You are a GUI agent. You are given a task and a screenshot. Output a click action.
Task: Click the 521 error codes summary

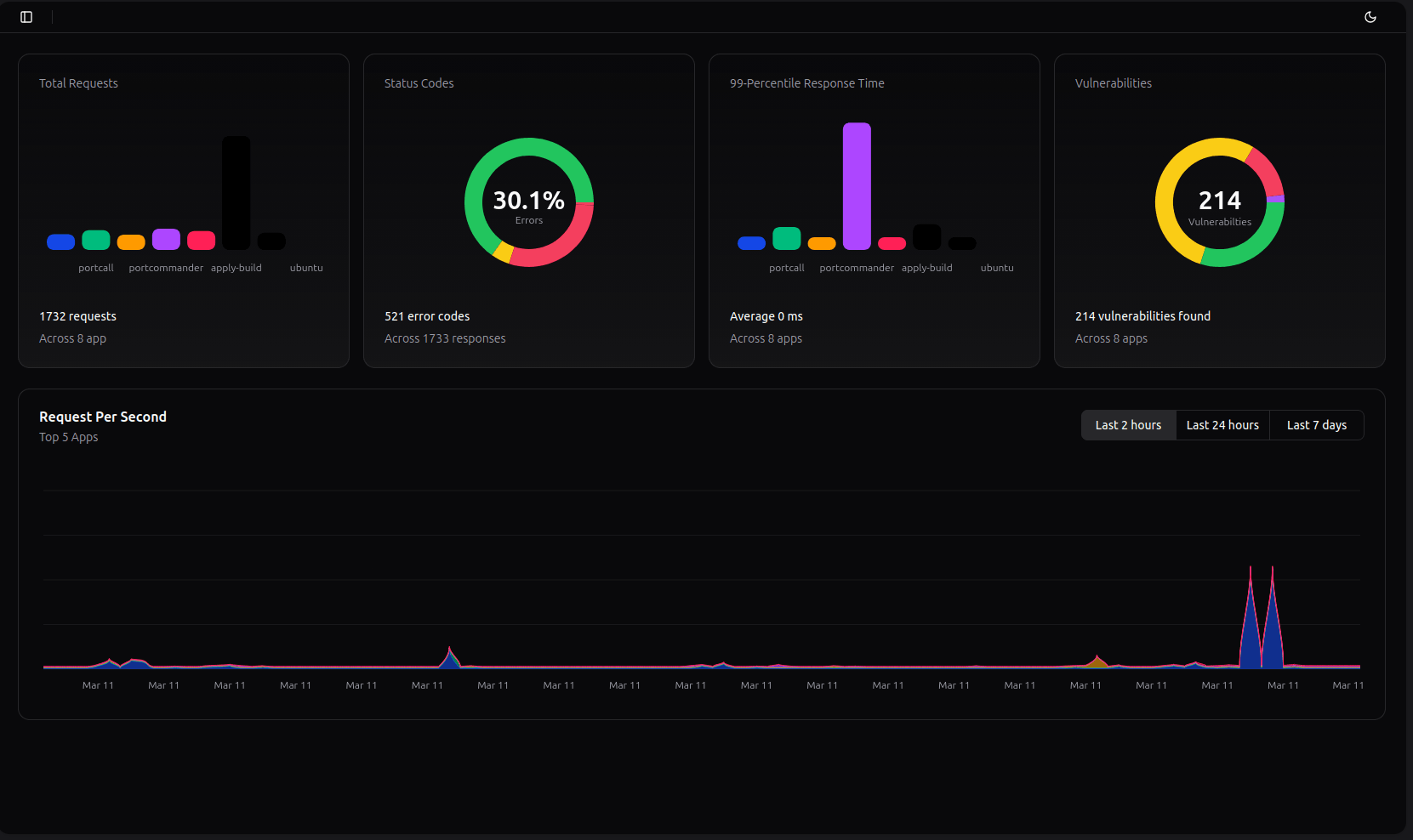[427, 315]
